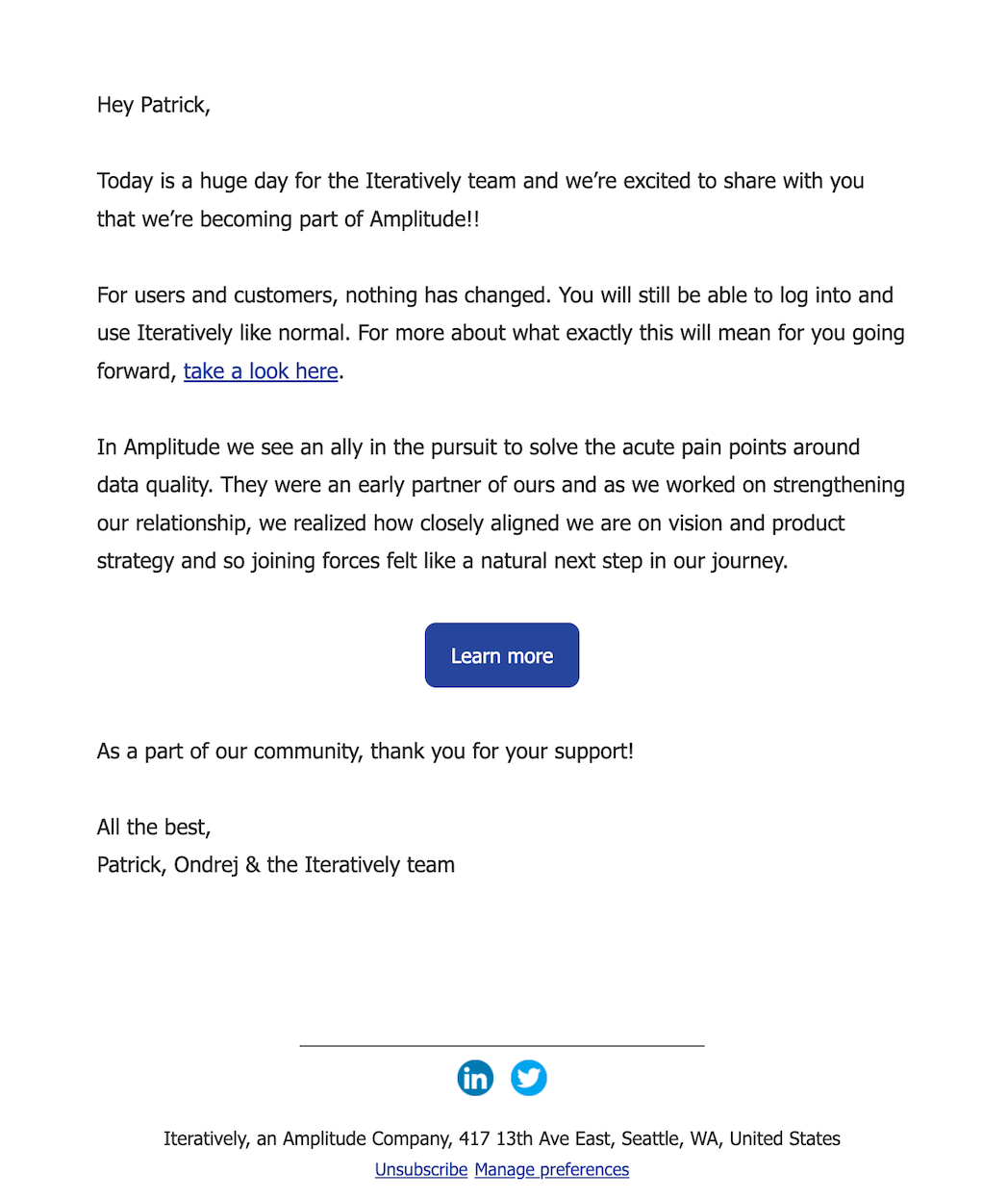Click the Learn more call-to-action
Image resolution: width=1008 pixels, height=1199 pixels.
click(501, 655)
